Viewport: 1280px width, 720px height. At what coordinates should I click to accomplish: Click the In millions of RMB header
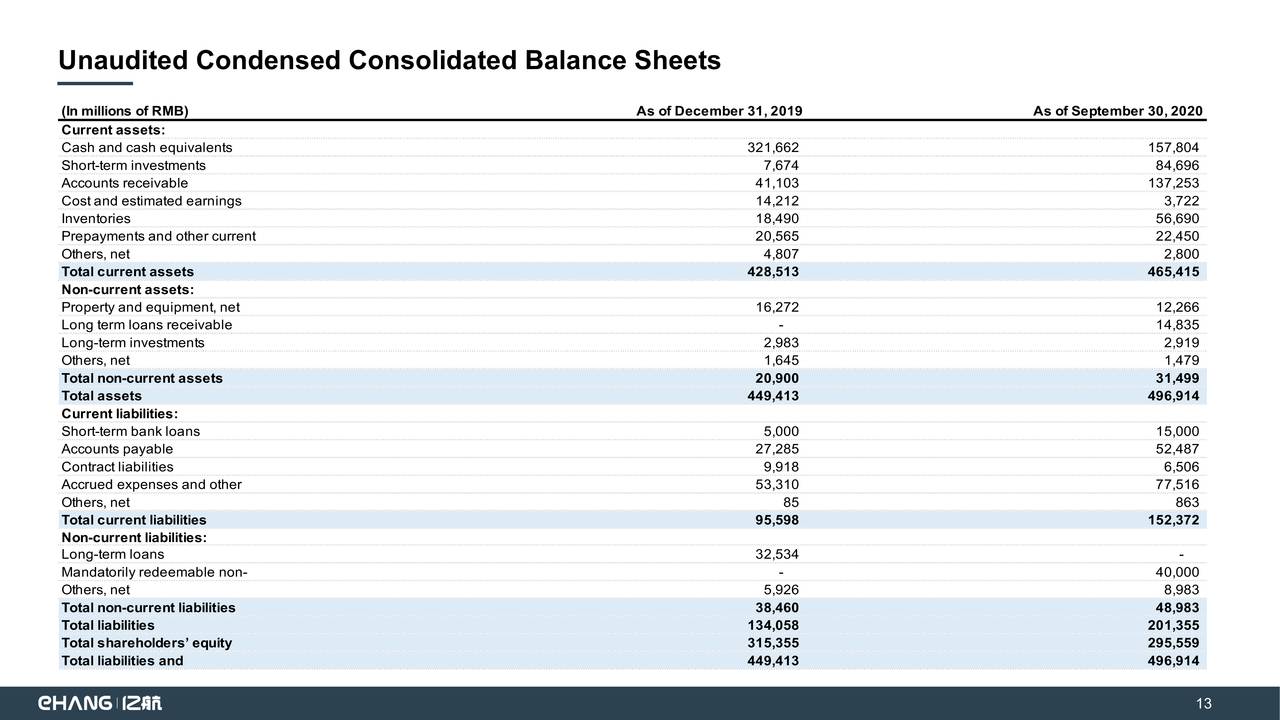[125, 110]
